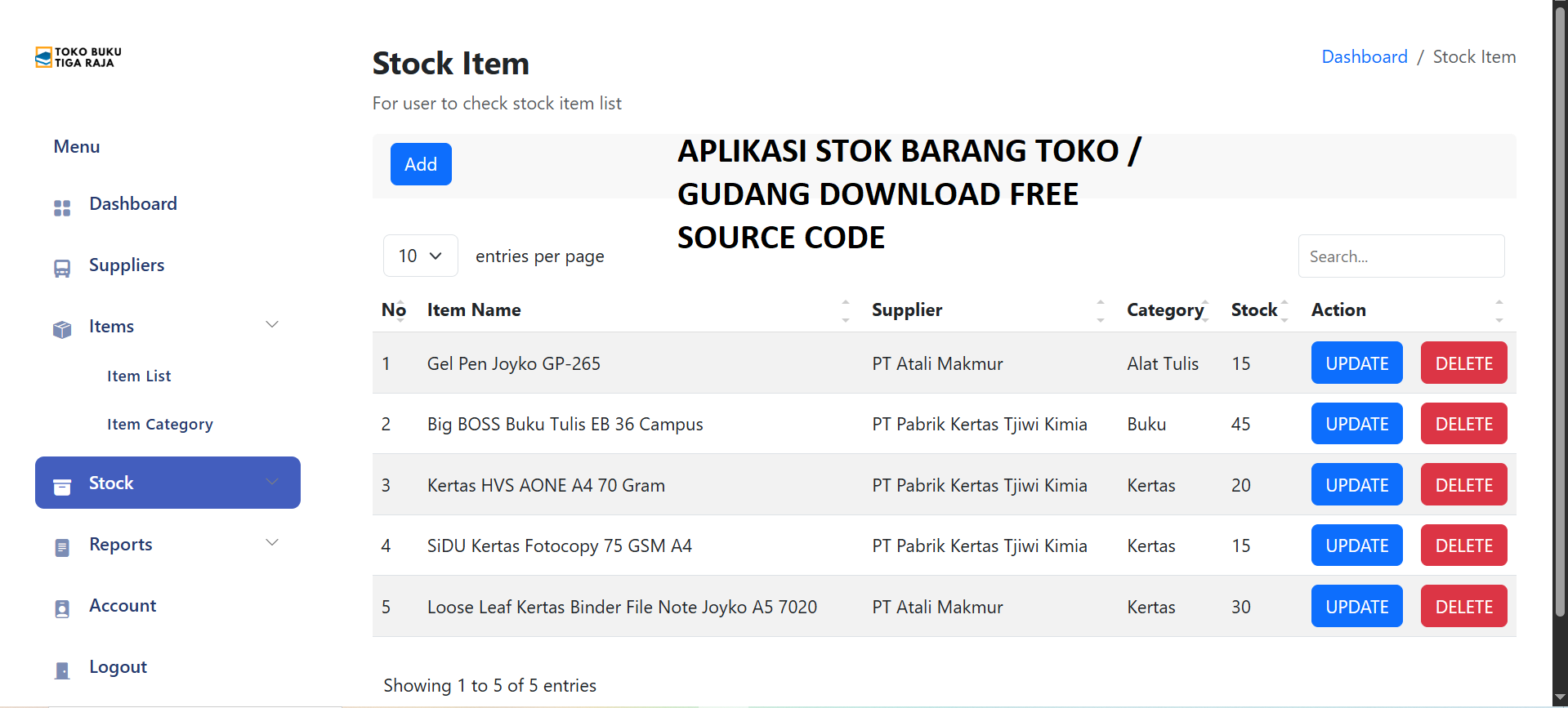Collapse the Stock menu chevron
The width and height of the screenshot is (1568, 708).
(272, 482)
